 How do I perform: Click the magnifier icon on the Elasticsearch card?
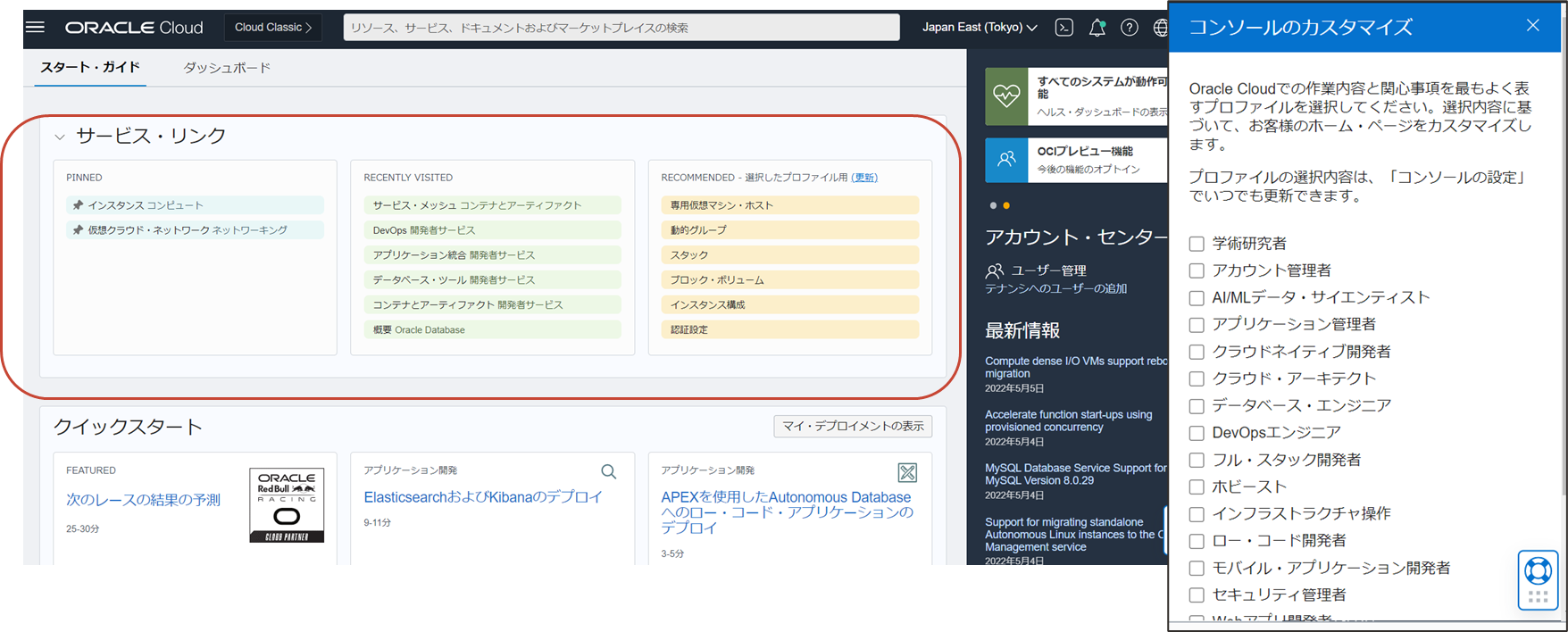click(609, 471)
